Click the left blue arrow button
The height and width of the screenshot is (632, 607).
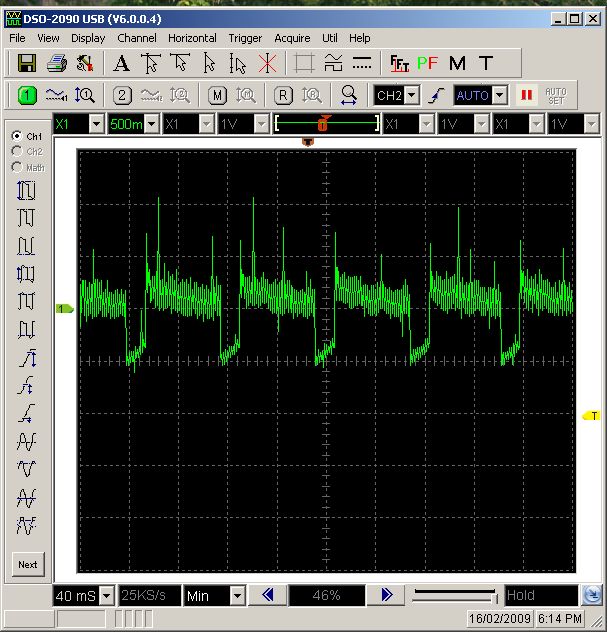268,595
